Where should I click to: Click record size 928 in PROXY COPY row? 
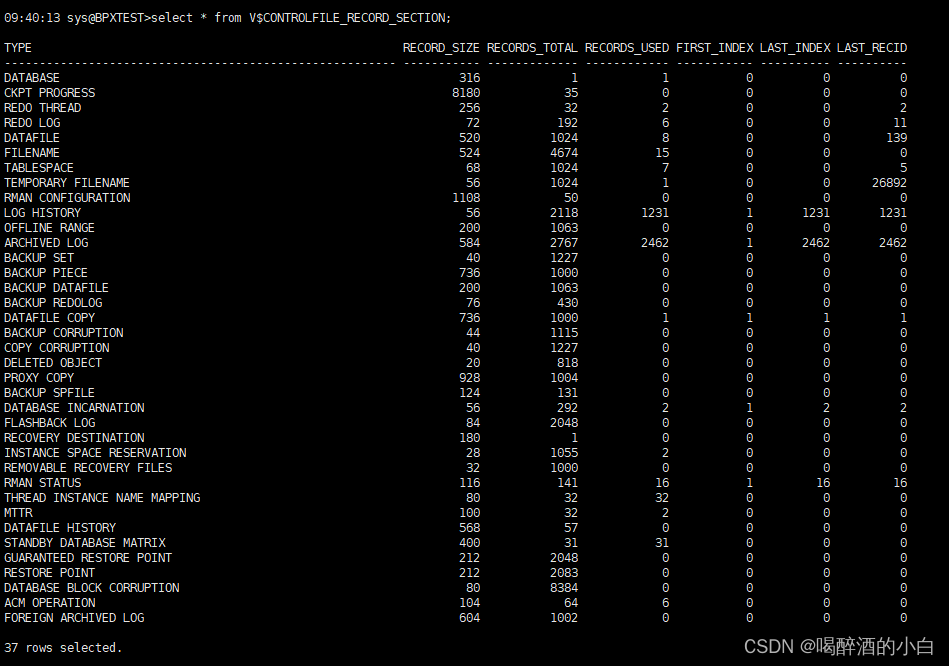pos(470,378)
